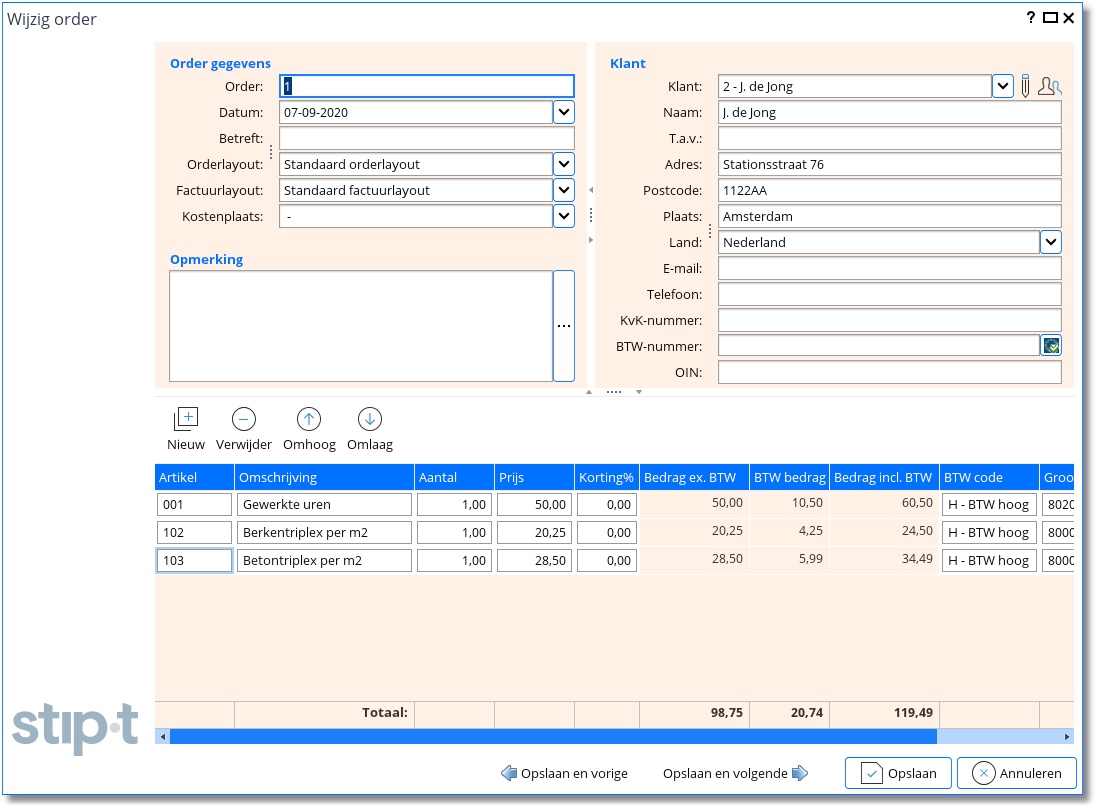Viewport: 1097px width, 809px height.
Task: Open the Datum dropdown
Action: [x=564, y=113]
